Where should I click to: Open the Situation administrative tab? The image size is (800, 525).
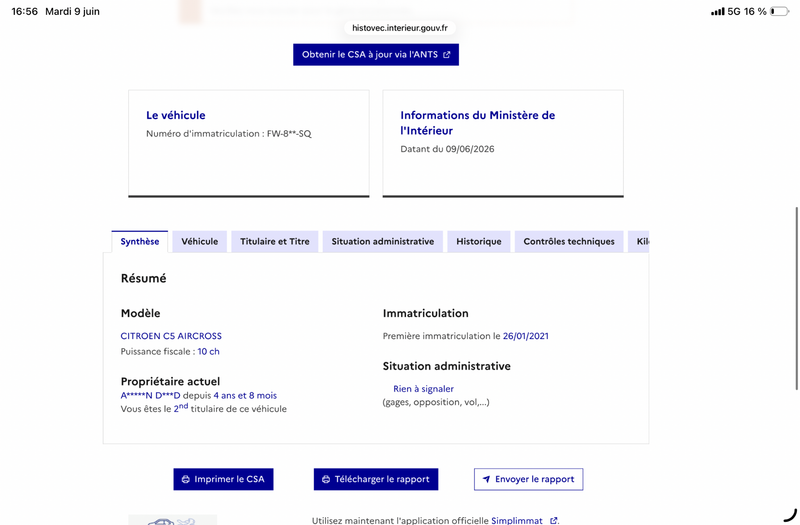[383, 241]
